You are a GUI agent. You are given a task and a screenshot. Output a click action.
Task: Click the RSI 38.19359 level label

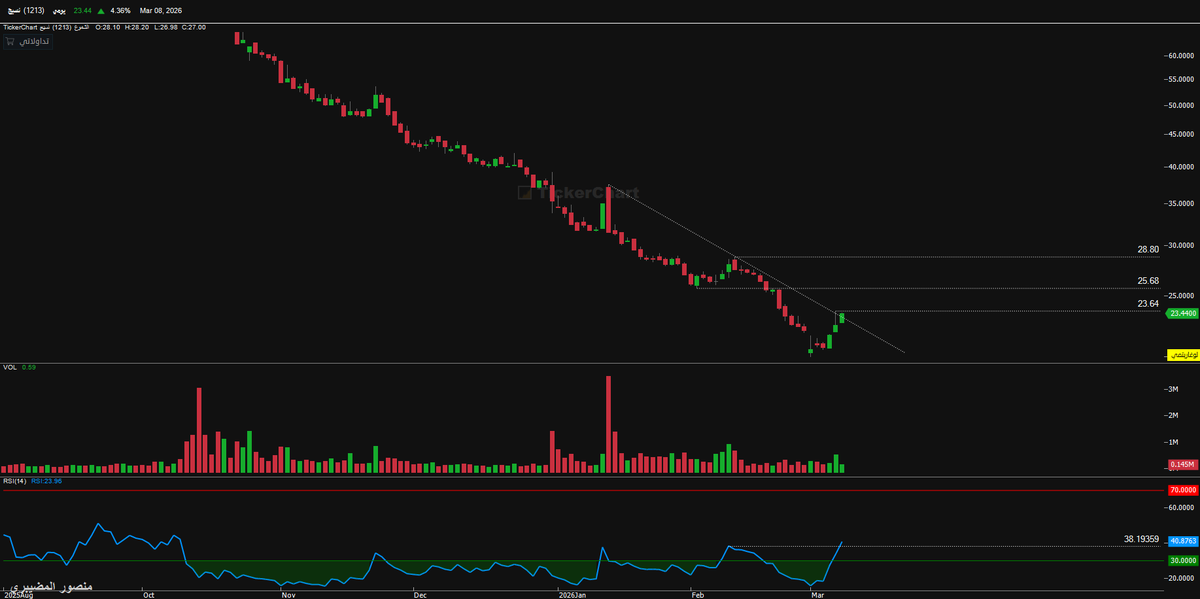tap(1141, 539)
